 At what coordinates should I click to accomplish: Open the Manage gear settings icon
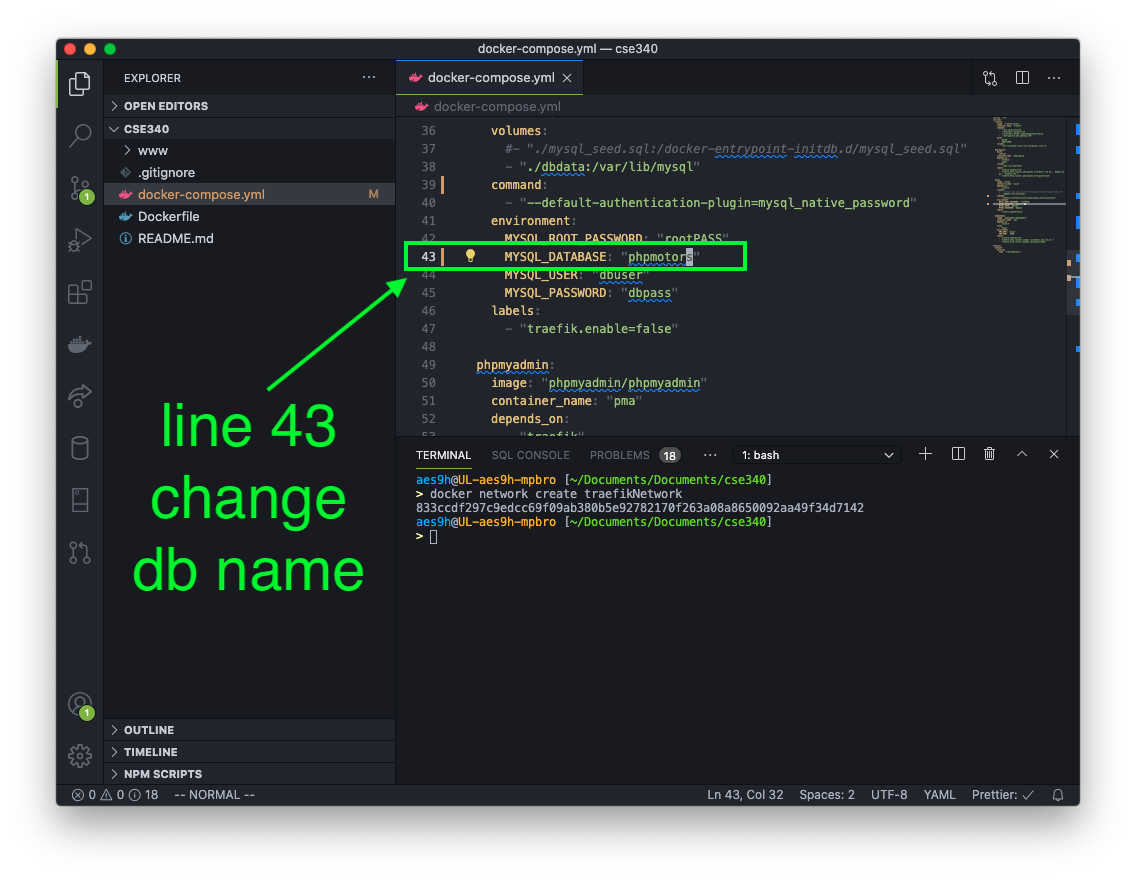tap(80, 756)
